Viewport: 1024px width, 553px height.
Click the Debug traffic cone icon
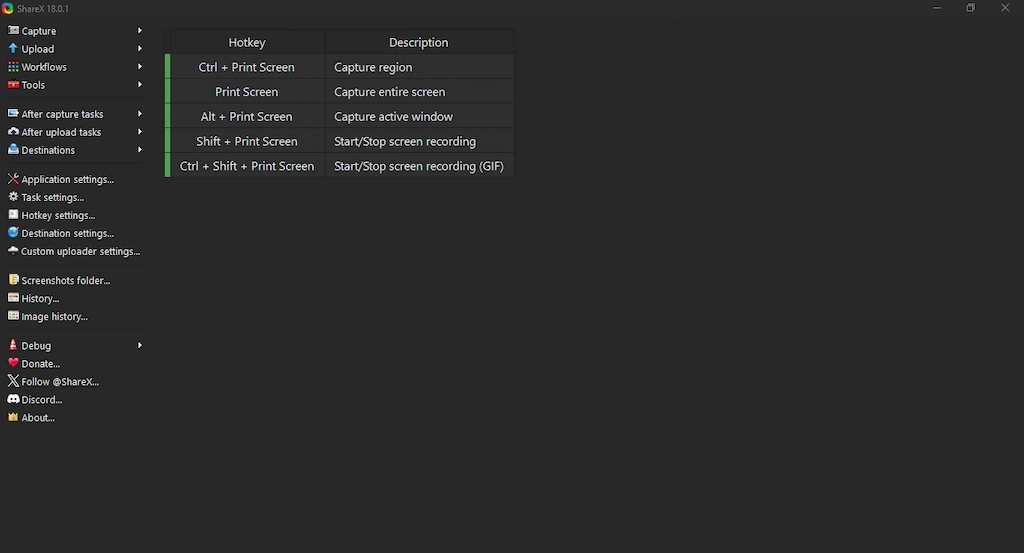tap(13, 345)
